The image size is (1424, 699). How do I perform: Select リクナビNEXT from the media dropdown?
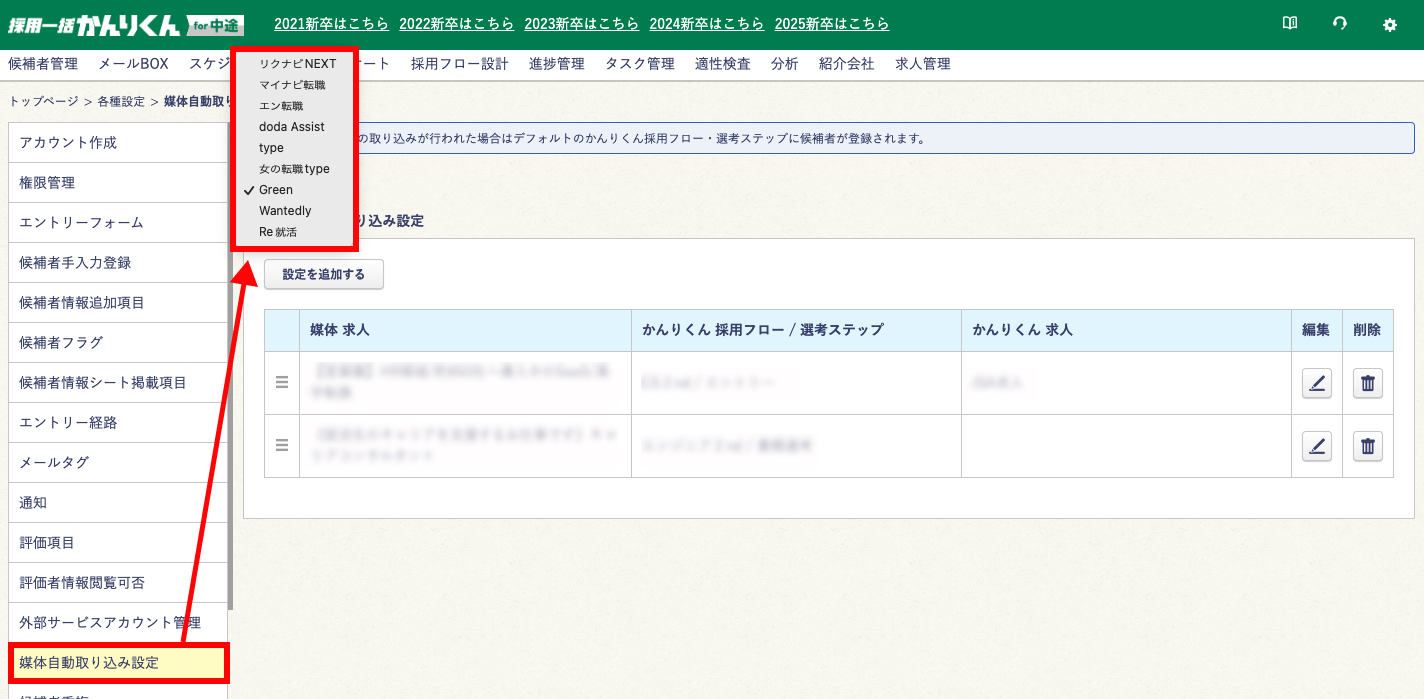pyautogui.click(x=297, y=64)
